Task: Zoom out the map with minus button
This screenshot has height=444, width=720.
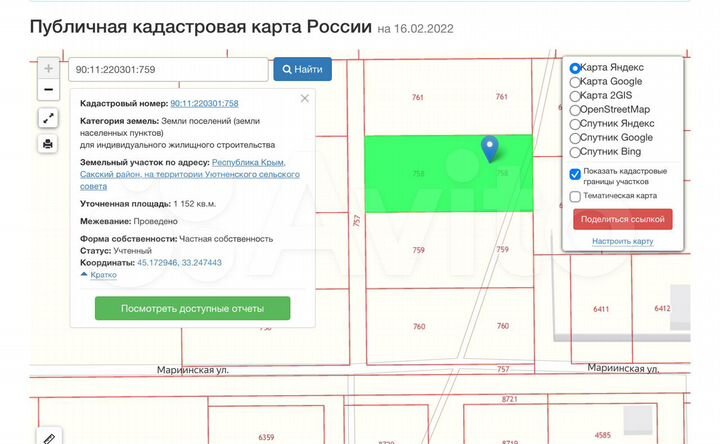Action: [x=48, y=90]
